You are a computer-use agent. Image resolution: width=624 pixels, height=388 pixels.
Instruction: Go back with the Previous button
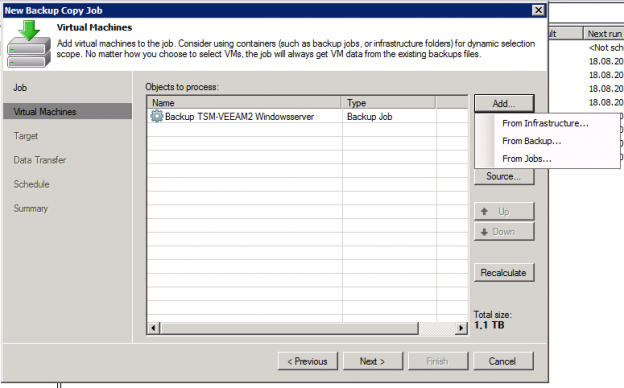tap(308, 361)
